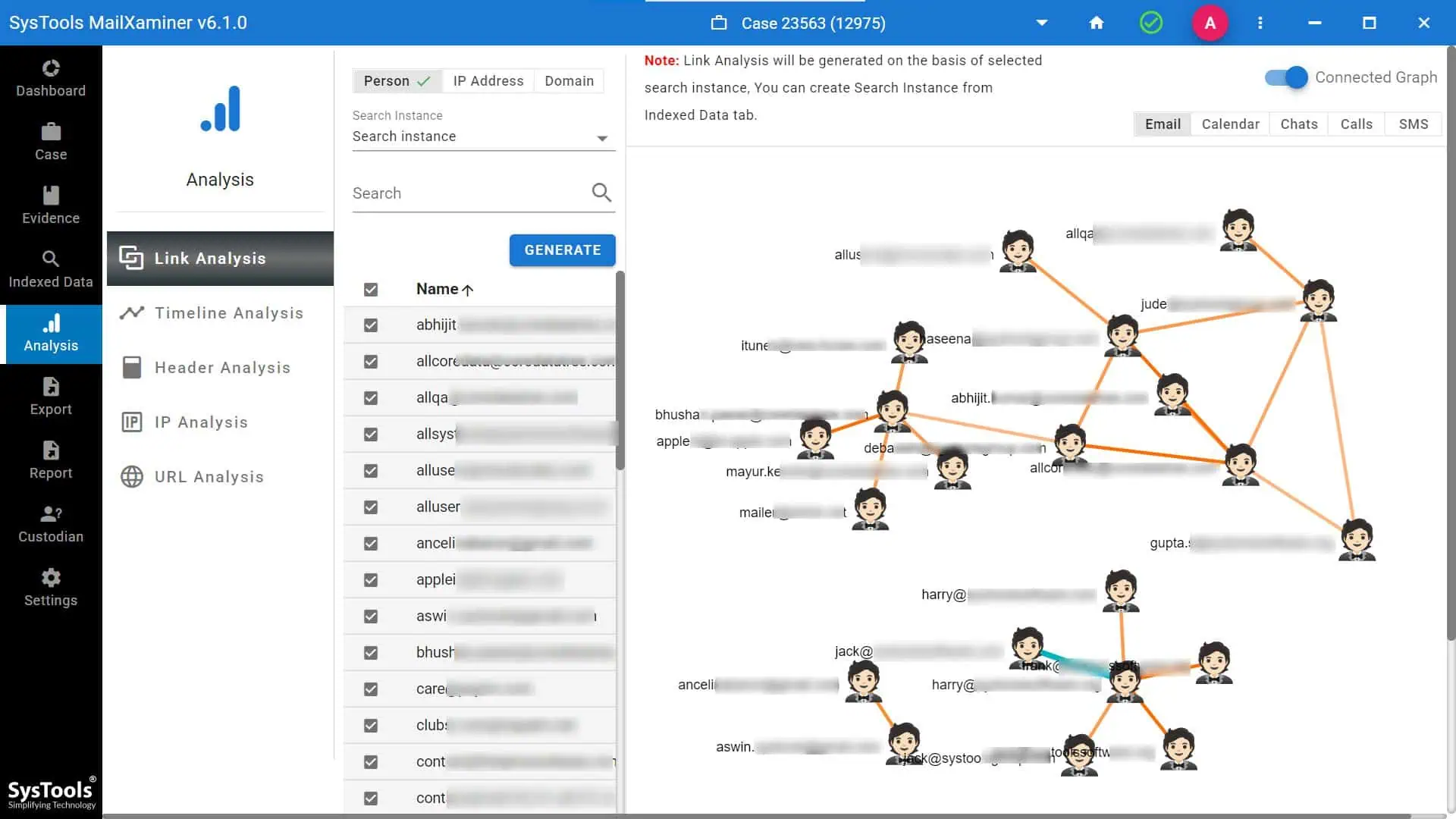Uncheck the abhijit row checkbox
Image resolution: width=1456 pixels, height=819 pixels.
(x=371, y=325)
